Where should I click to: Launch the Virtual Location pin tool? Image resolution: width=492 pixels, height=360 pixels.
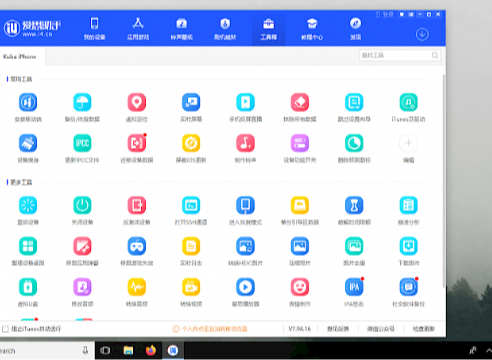click(x=137, y=103)
